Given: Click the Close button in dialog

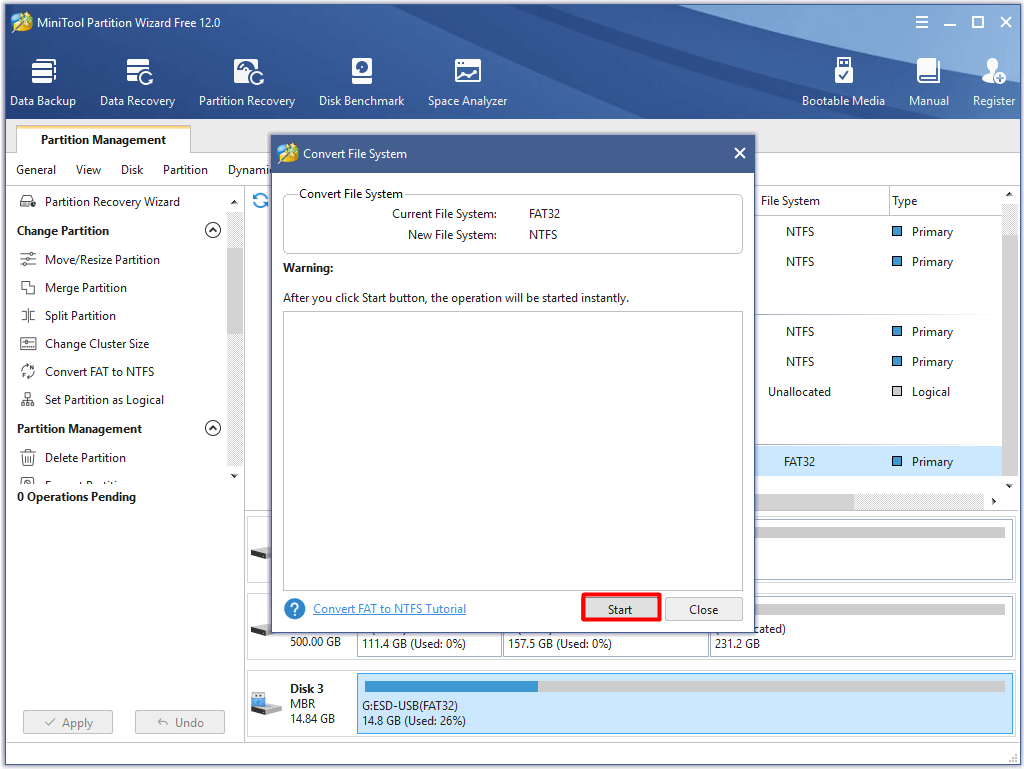Looking at the screenshot, I should coord(703,609).
